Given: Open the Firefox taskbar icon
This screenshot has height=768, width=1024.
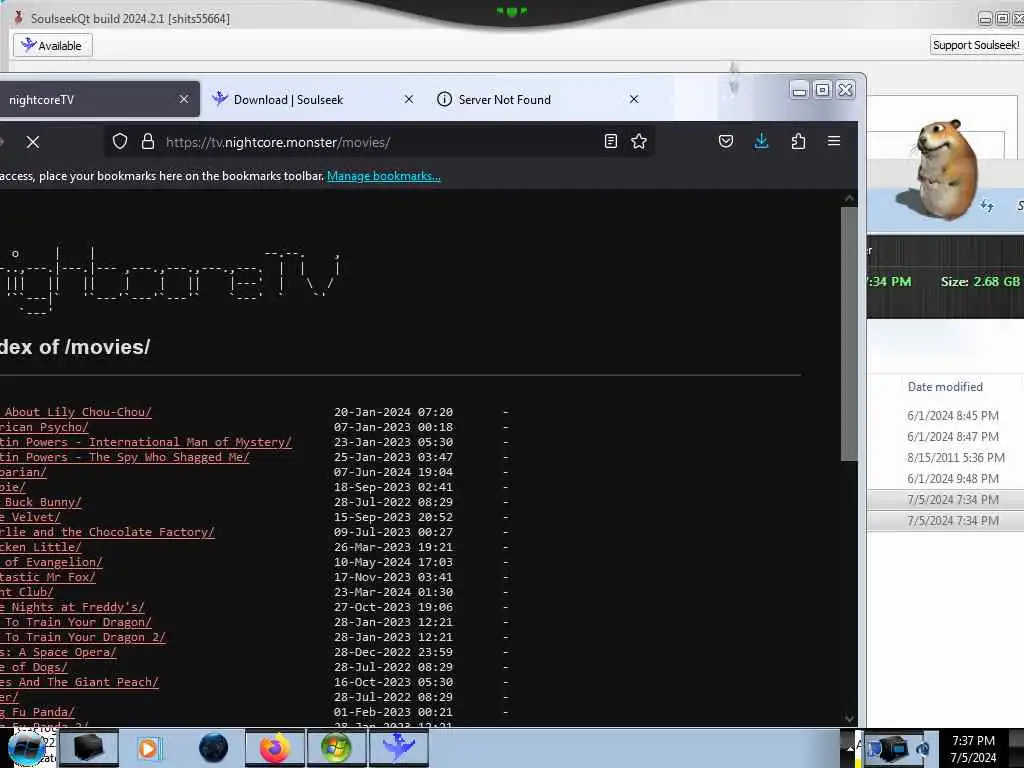Looking at the screenshot, I should 275,748.
